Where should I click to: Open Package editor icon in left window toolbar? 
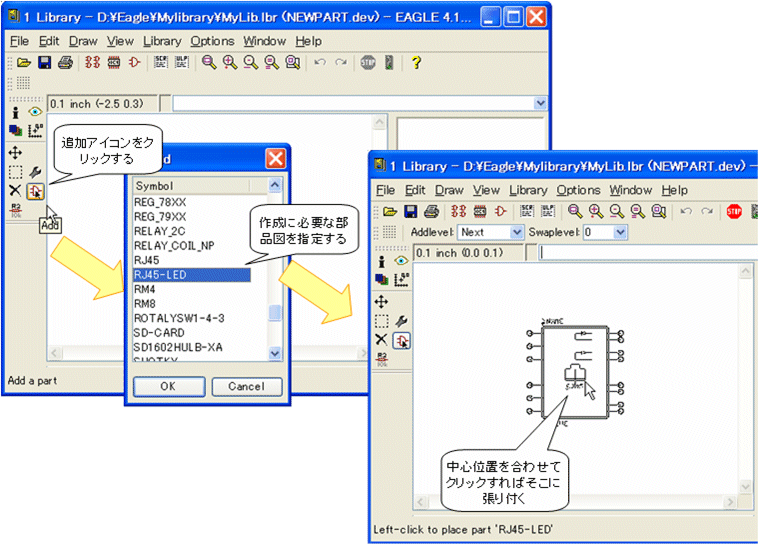(x=114, y=62)
